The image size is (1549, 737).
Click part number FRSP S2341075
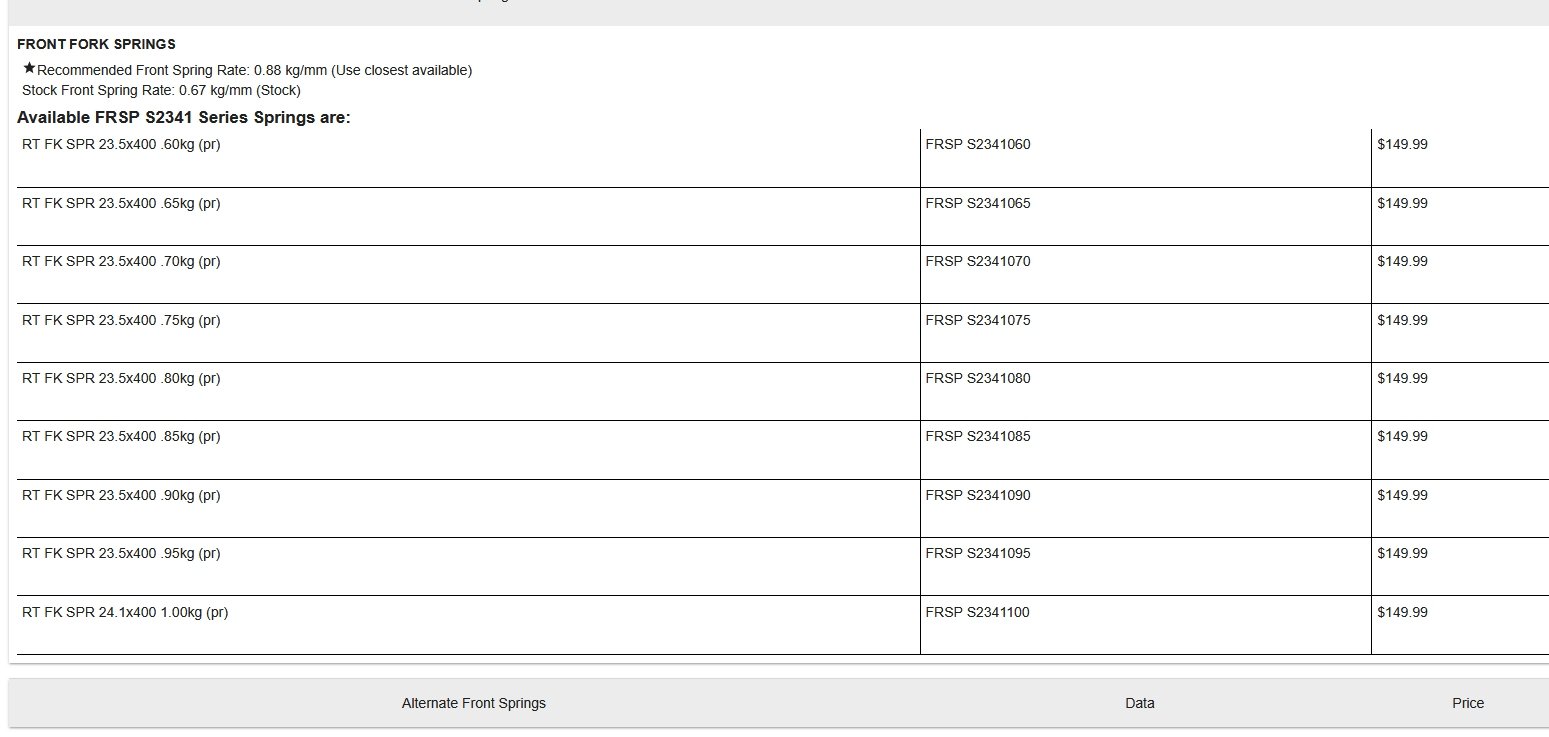(x=977, y=320)
